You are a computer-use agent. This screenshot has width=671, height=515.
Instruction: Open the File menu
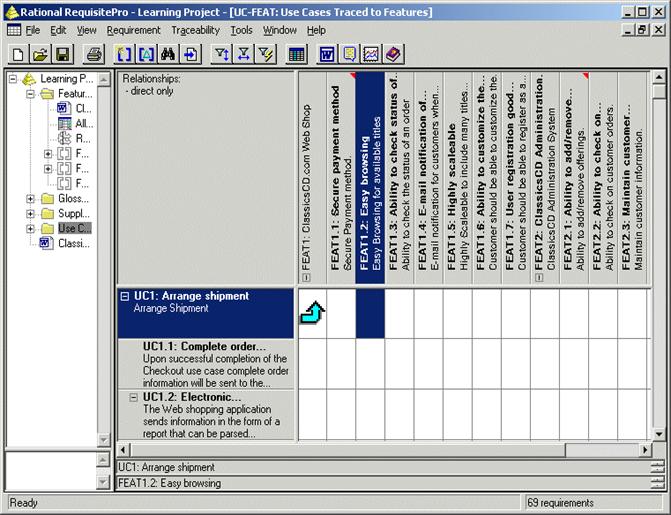click(x=33, y=30)
